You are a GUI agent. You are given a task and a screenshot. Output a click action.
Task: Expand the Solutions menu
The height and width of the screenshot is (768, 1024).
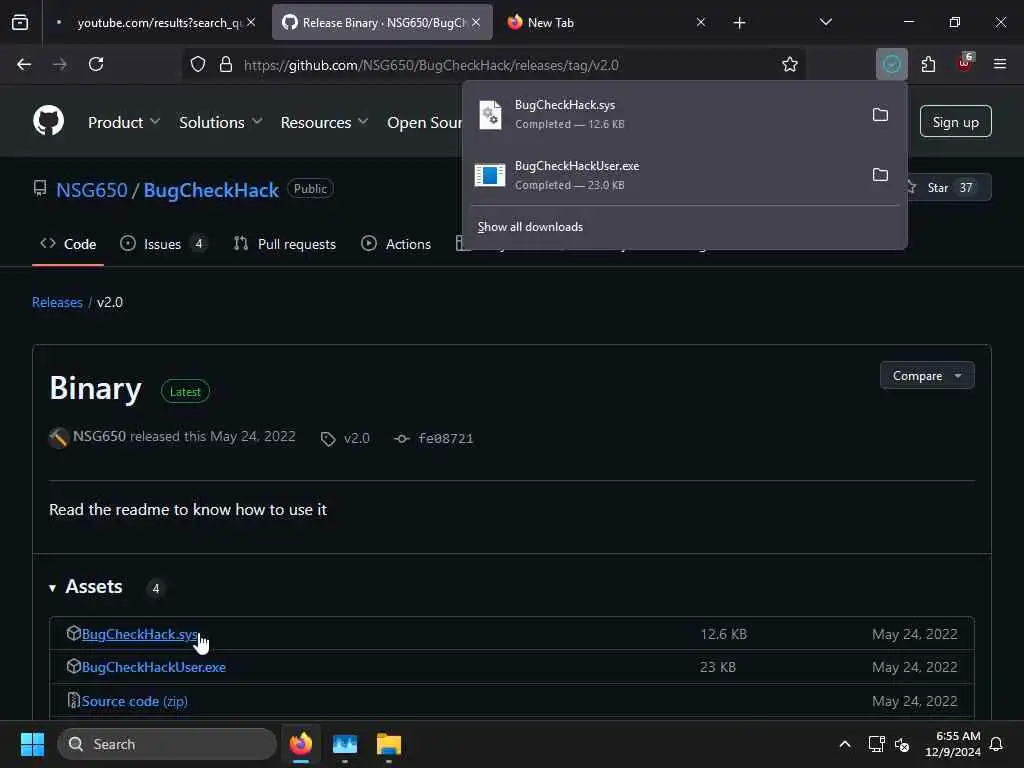tap(221, 122)
